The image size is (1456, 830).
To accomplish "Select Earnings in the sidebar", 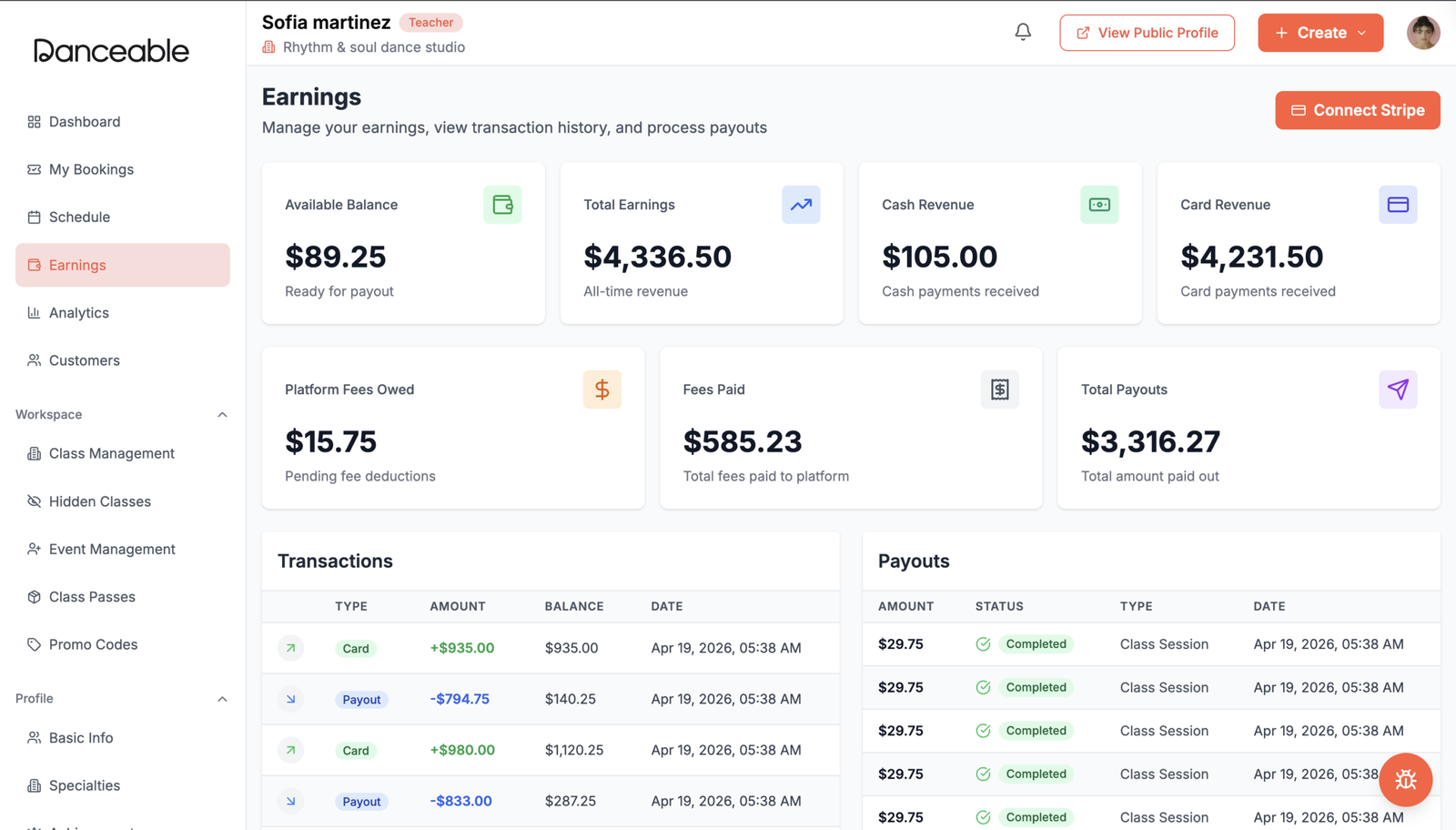I will tap(122, 265).
